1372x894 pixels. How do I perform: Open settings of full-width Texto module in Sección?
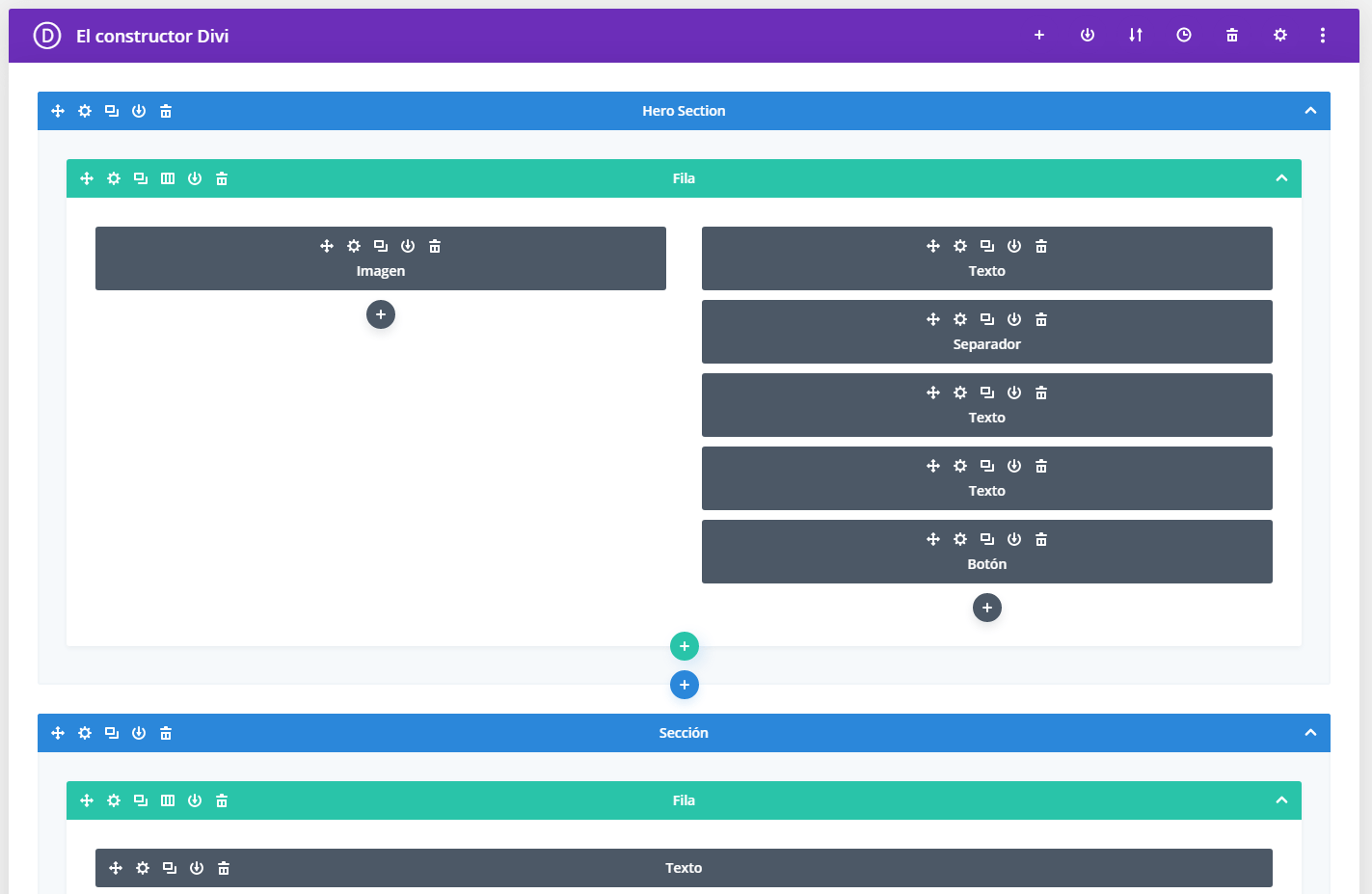[x=143, y=868]
